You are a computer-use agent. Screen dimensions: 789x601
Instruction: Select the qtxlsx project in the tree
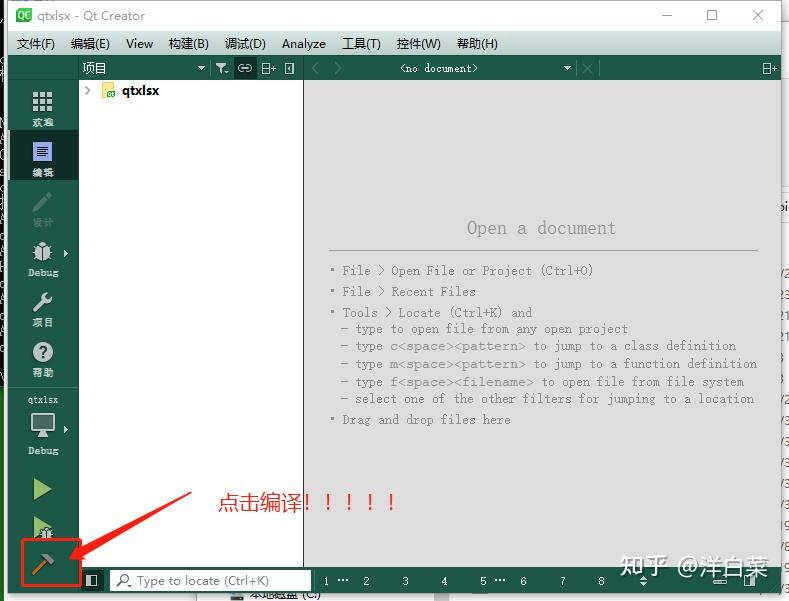tap(140, 91)
